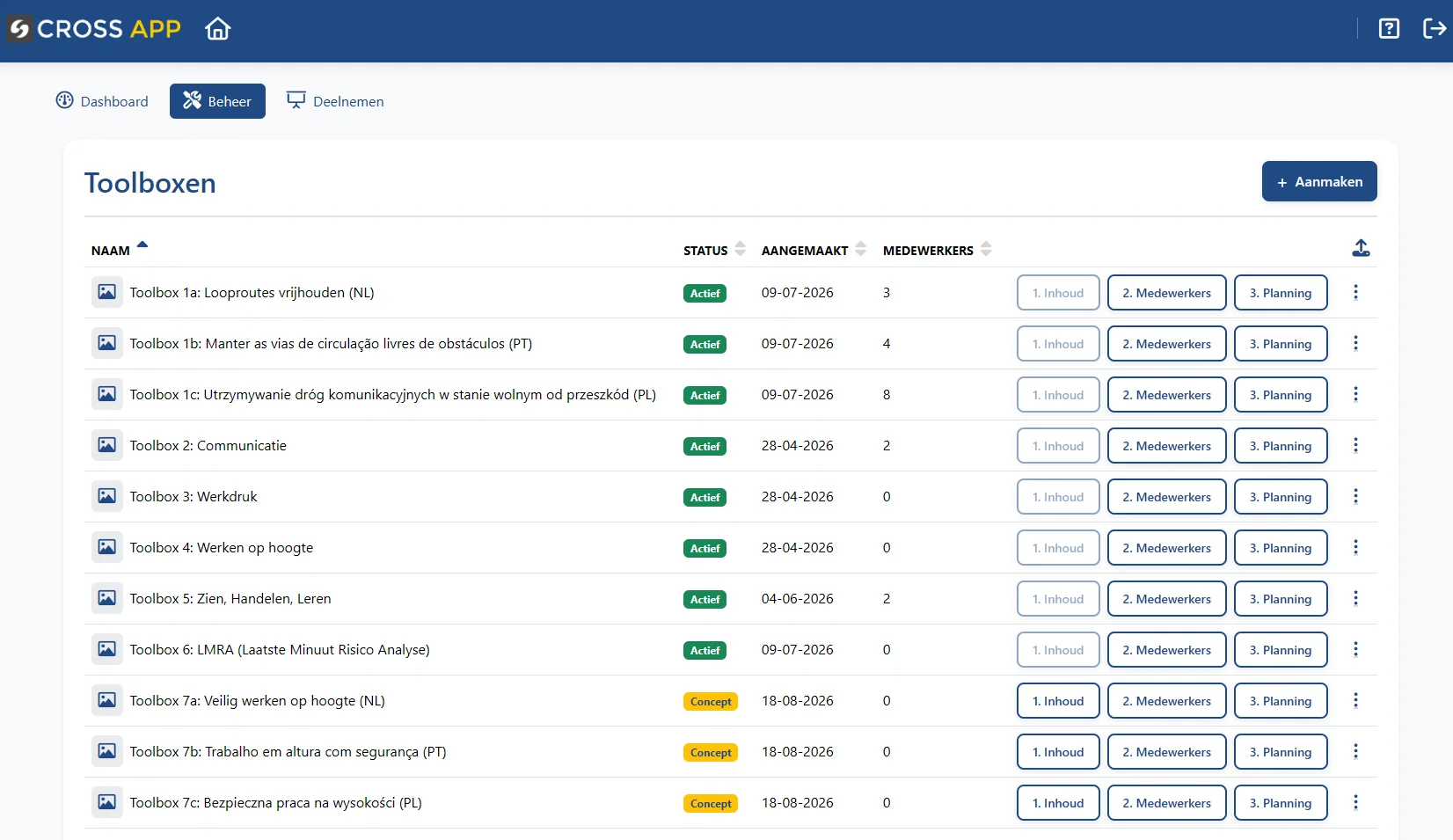Click Toolbox 1b Portuguese title text
The height and width of the screenshot is (840, 1453).
(331, 343)
